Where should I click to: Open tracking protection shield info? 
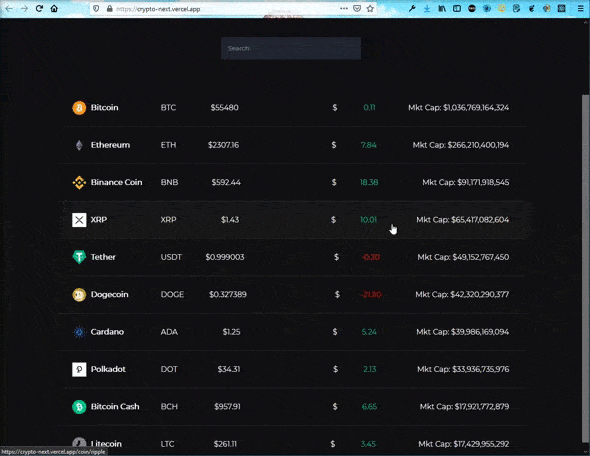point(96,9)
